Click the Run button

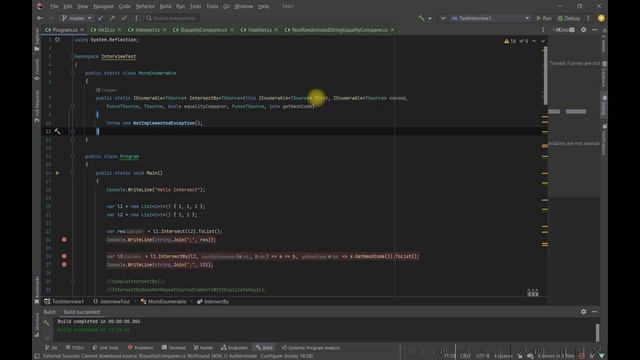(x=544, y=18)
